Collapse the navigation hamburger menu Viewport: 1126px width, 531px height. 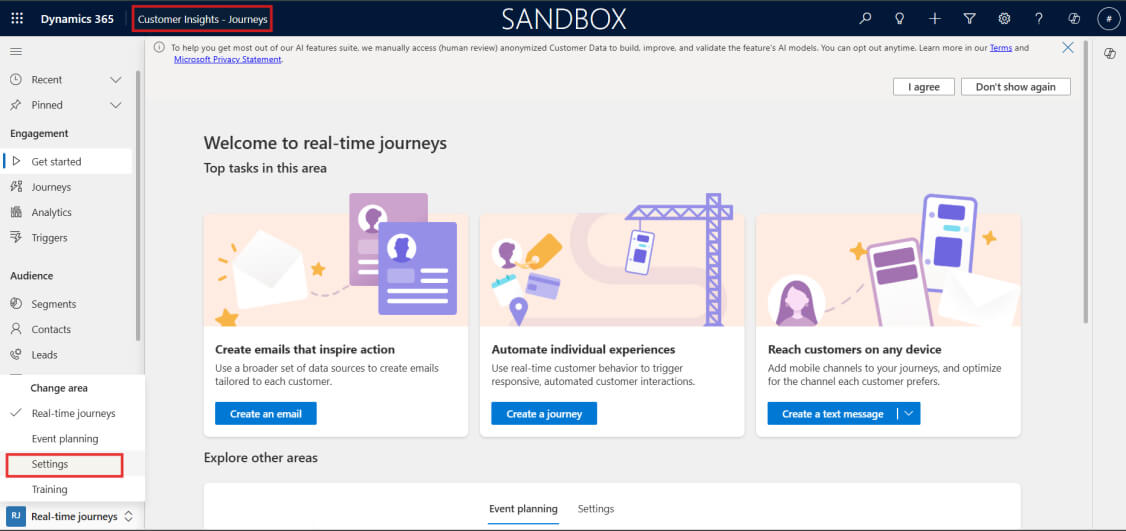pos(16,52)
